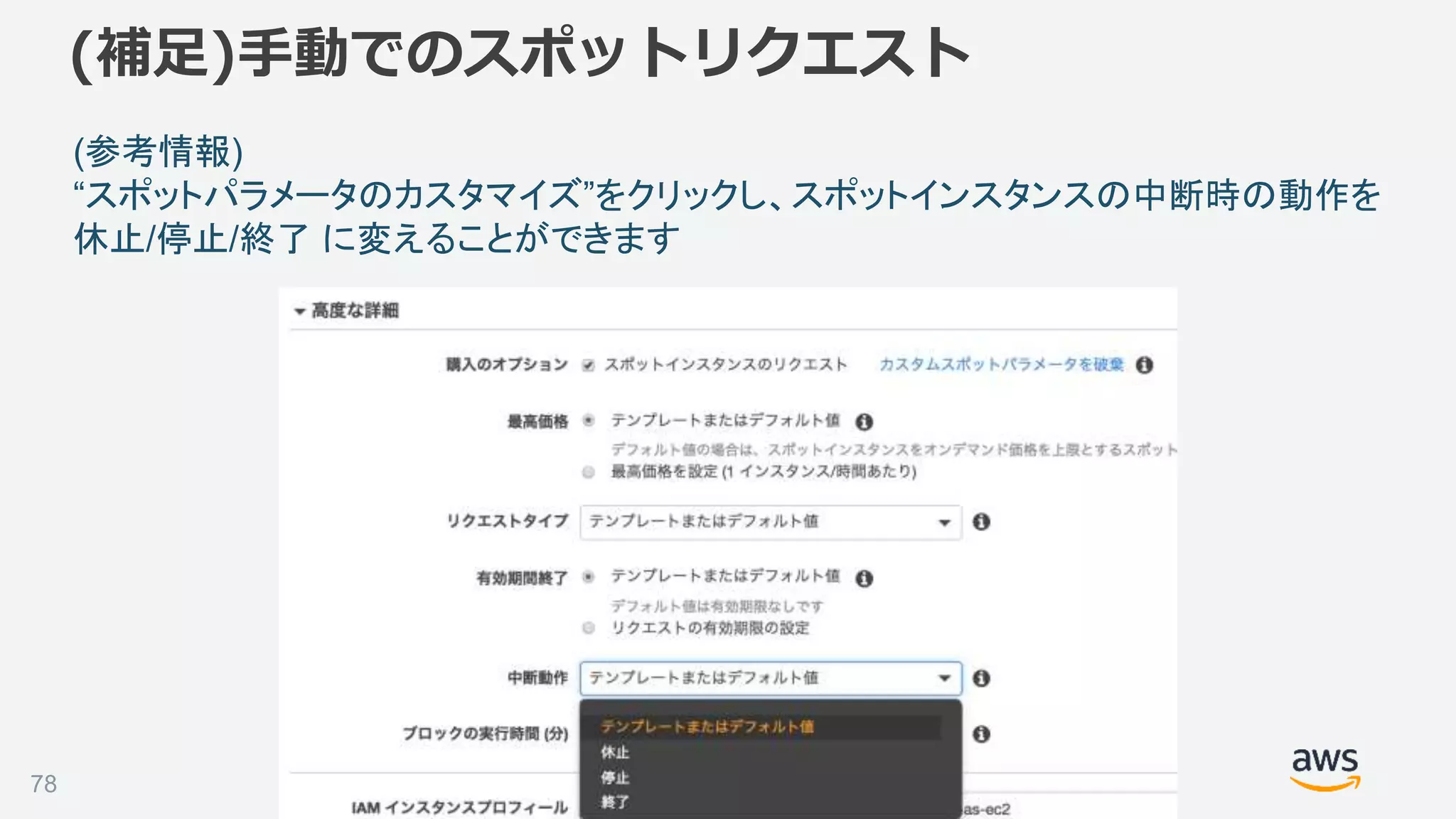Collapse the 高度な詳細 section triangle
This screenshot has height=819, width=1456.
pyautogui.click(x=299, y=311)
